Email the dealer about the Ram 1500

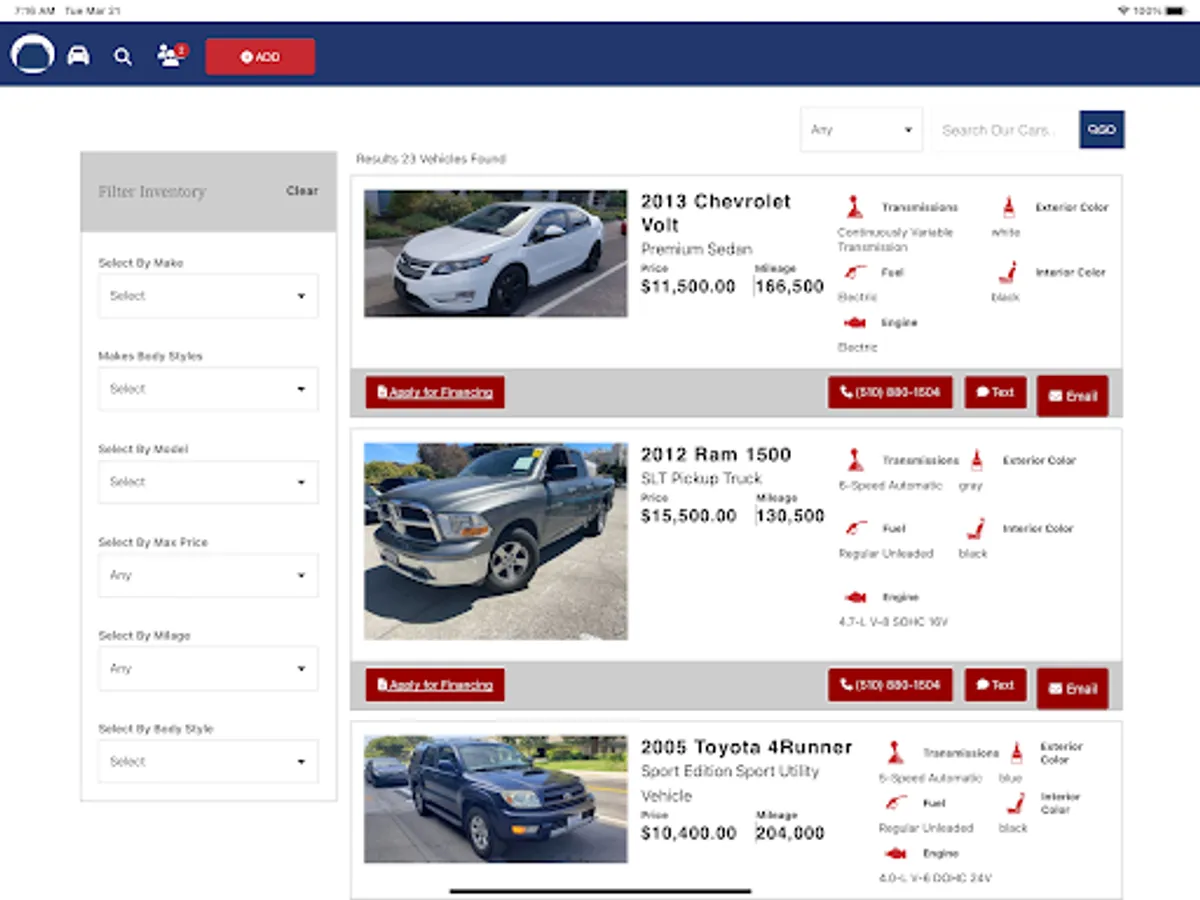pyautogui.click(x=1073, y=689)
